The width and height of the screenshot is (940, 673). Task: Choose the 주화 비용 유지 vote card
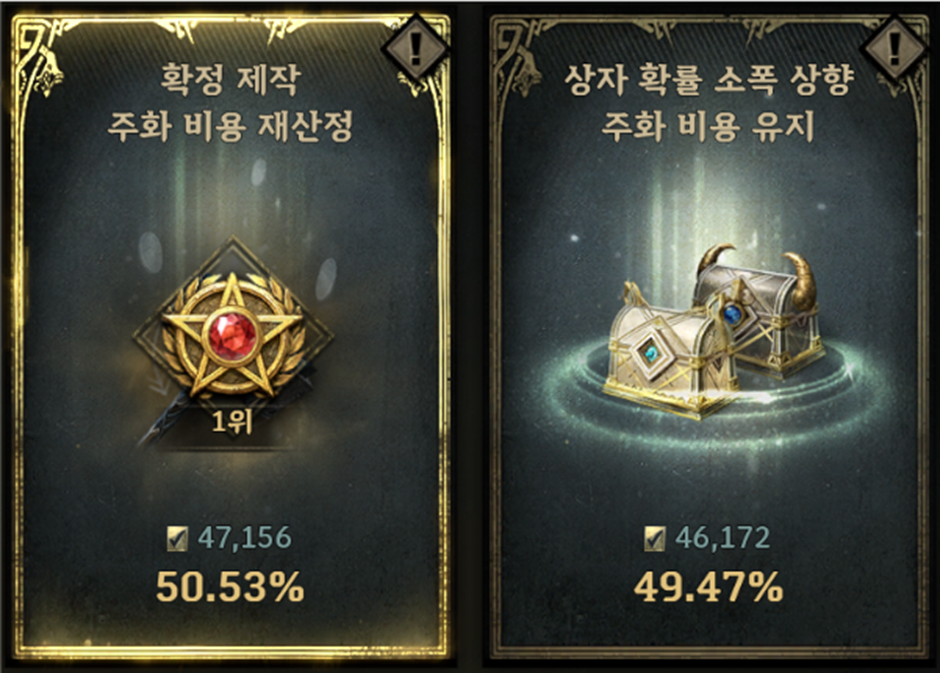[709, 337]
